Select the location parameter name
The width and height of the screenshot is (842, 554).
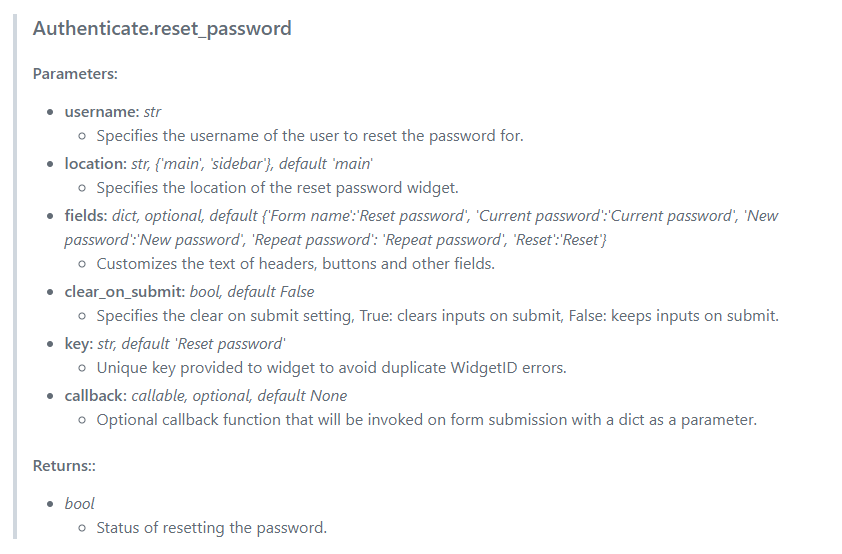pyautogui.click(x=95, y=162)
